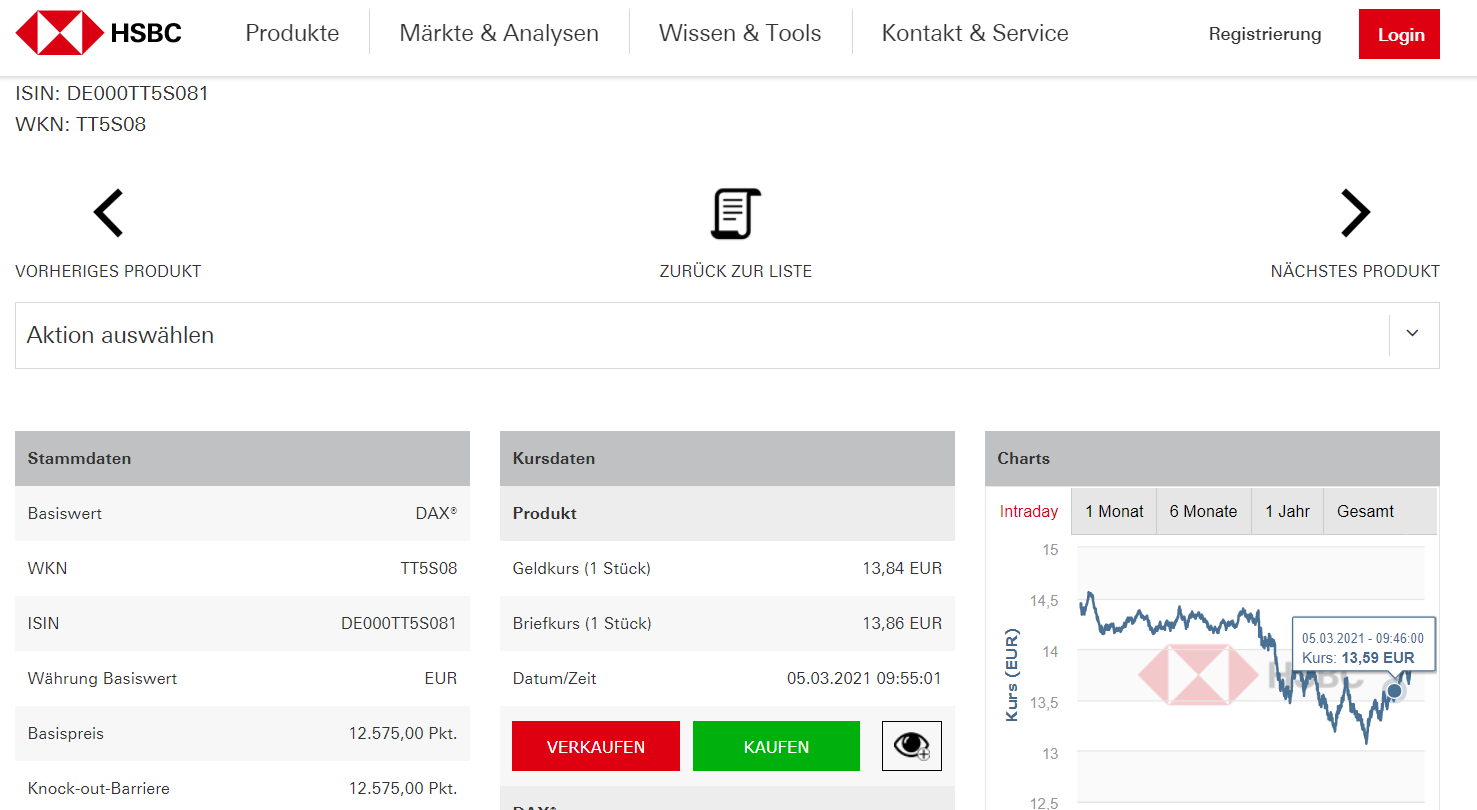1477x810 pixels.
Task: Click Währung Basiswert value EUR
Action: click(441, 678)
